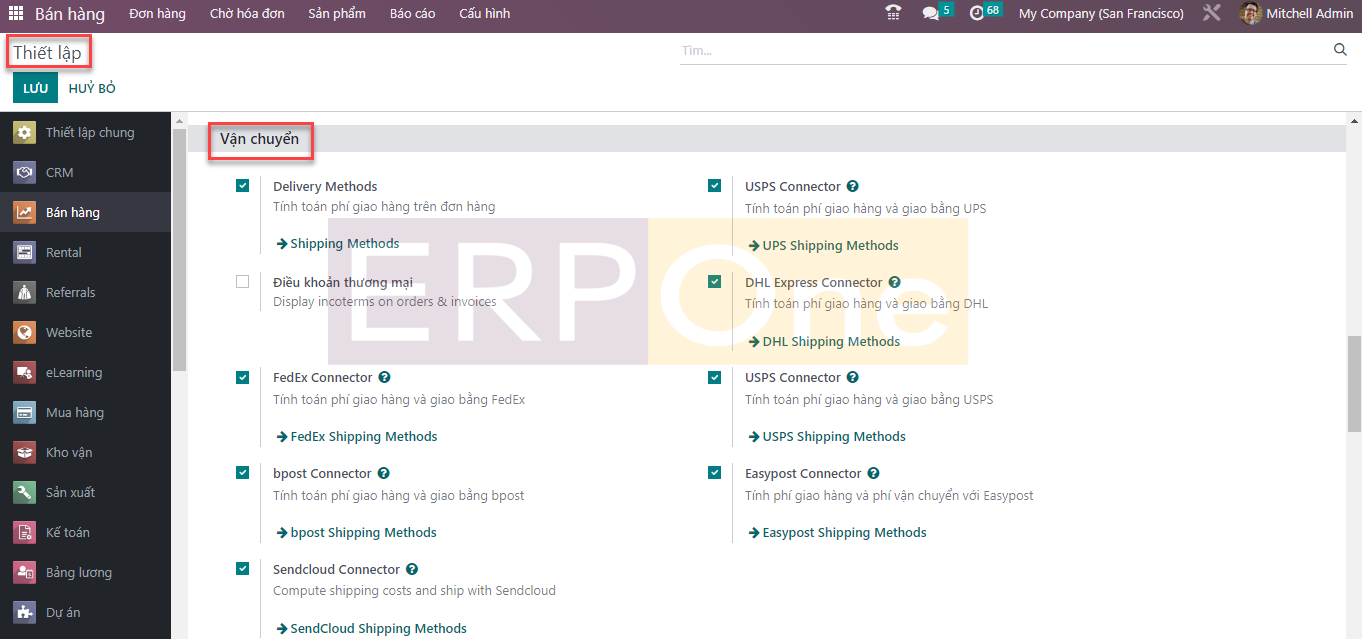
Task: Click the settings search input field
Action: tap(1000, 50)
